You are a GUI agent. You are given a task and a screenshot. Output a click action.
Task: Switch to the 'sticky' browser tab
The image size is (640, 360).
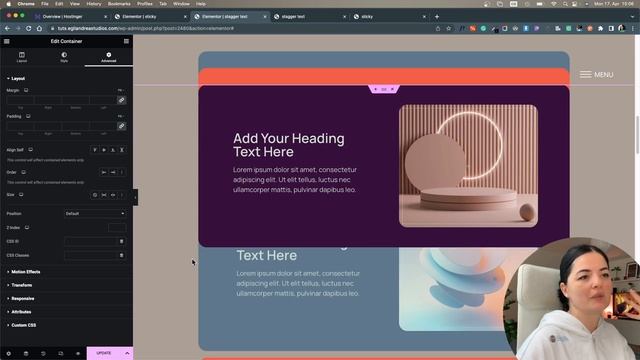(x=389, y=17)
